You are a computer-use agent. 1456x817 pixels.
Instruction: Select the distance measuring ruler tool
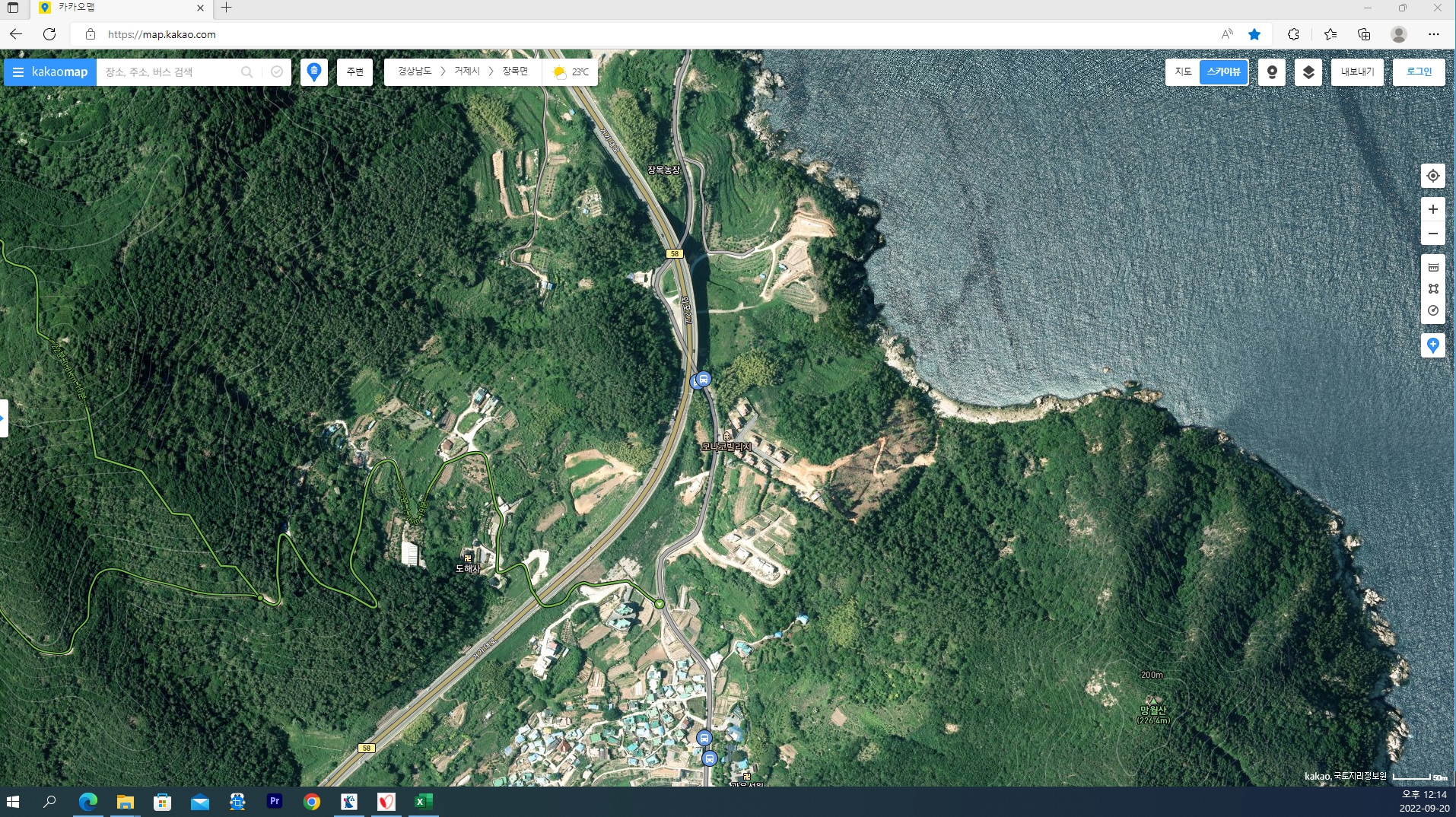pos(1432,267)
